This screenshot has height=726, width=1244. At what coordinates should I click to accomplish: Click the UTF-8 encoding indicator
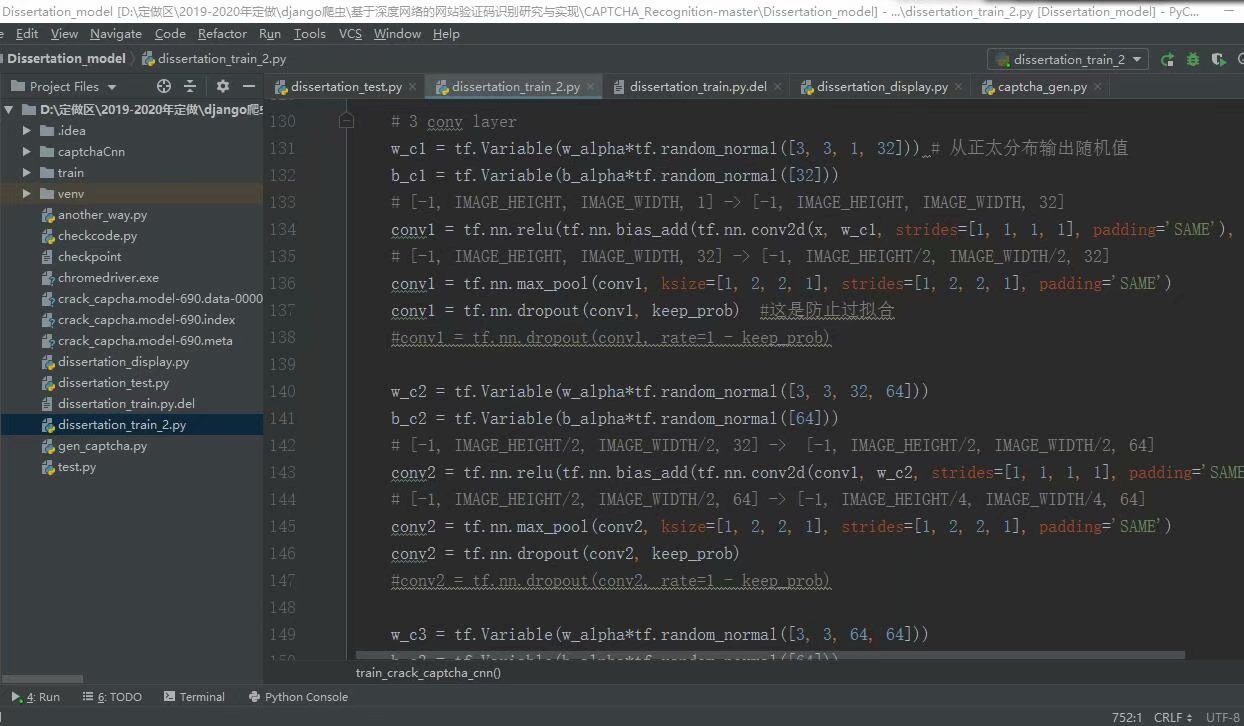1222,717
